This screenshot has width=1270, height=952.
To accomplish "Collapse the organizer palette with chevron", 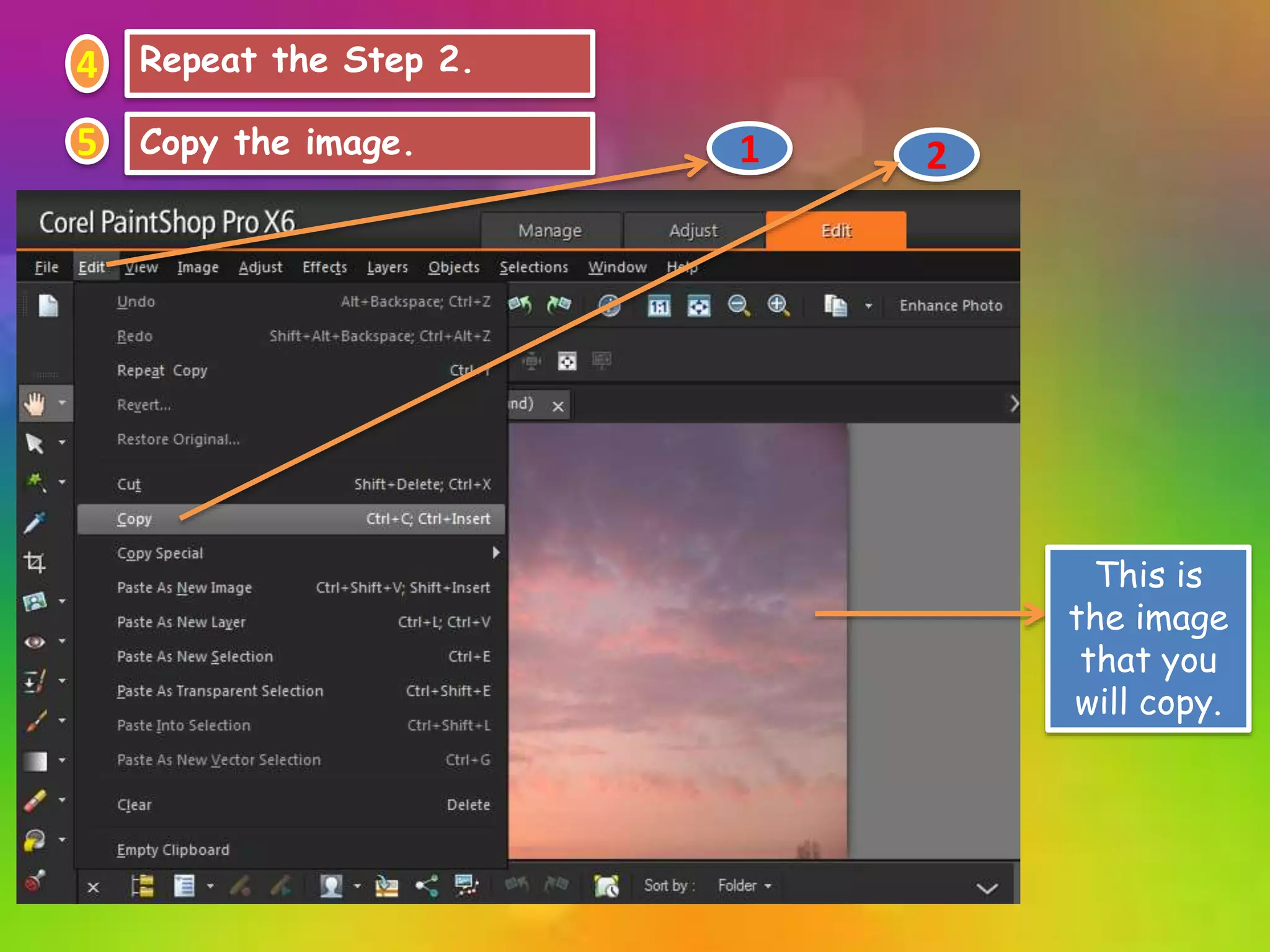I will click(987, 889).
